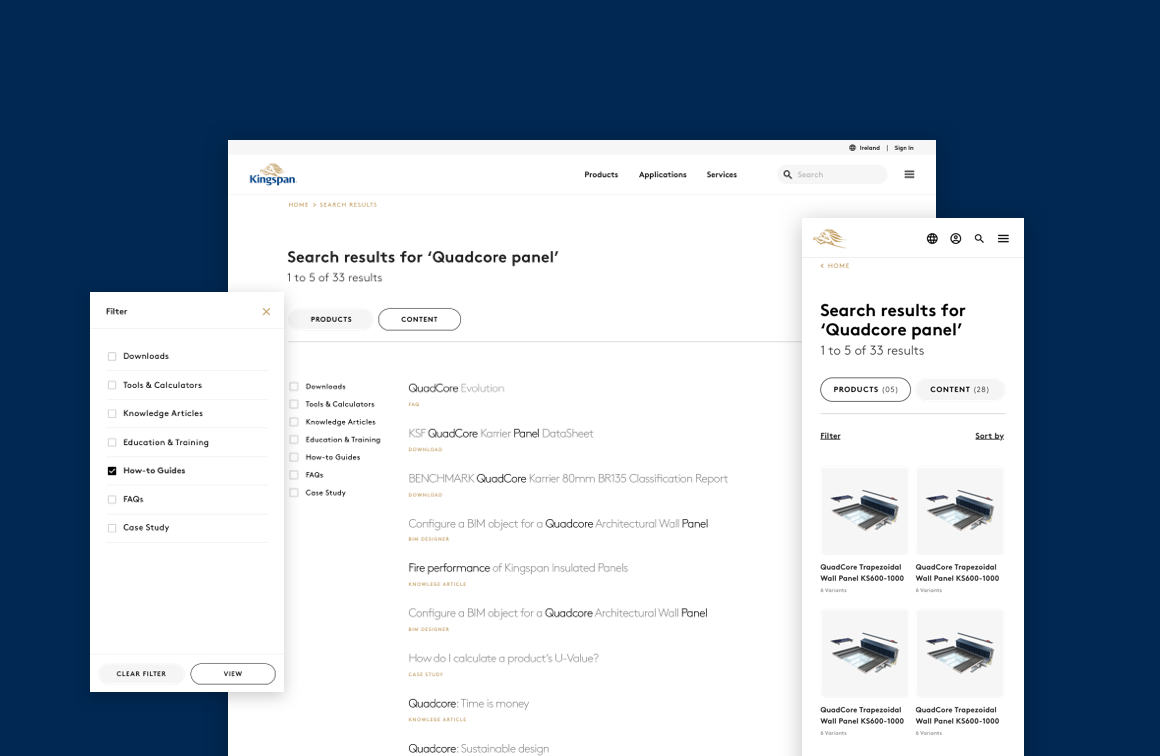1160x756 pixels.
Task: Switch to the desktop PRODUCTS tab
Action: [331, 320]
